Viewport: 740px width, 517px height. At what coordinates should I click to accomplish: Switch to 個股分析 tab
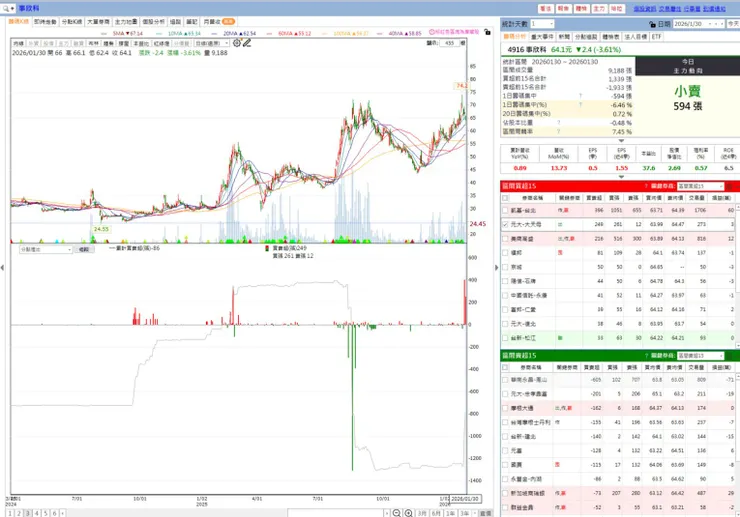click(x=153, y=22)
